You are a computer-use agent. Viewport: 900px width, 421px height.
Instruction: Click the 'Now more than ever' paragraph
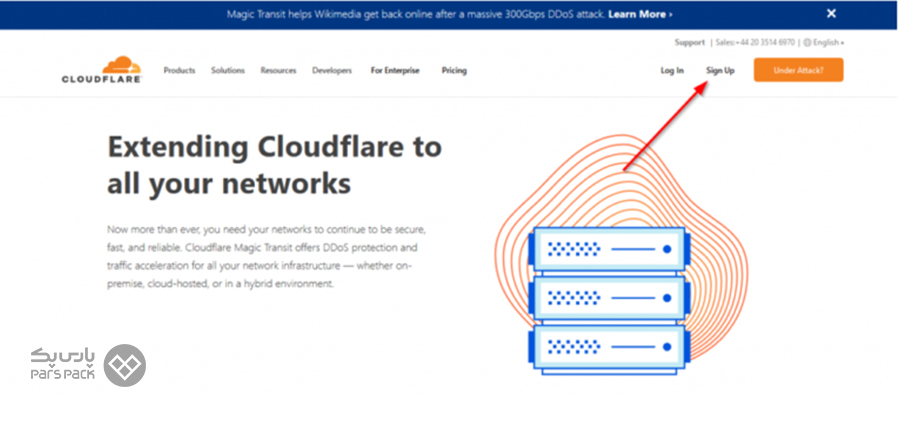tap(266, 257)
